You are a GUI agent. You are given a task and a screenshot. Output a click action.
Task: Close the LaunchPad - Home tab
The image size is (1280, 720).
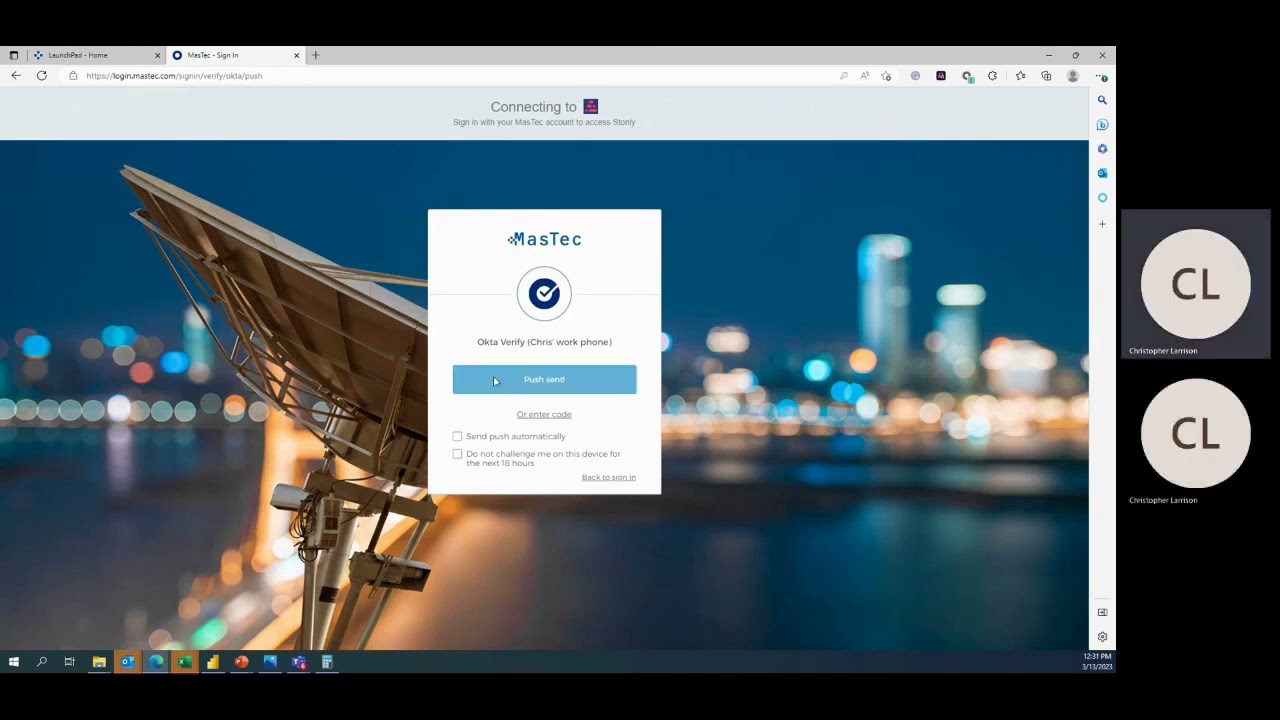point(157,55)
